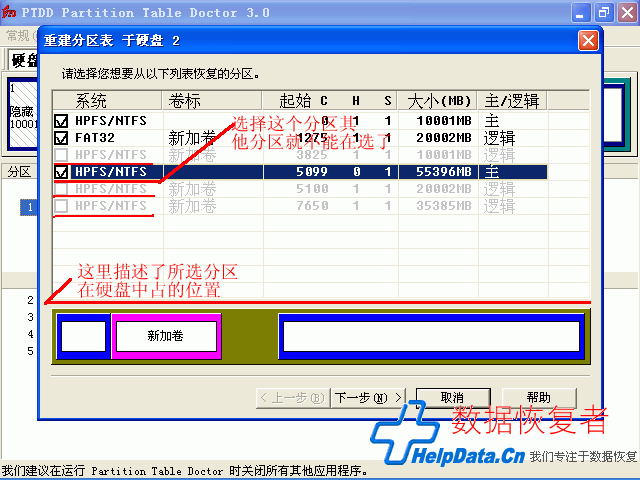Image resolution: width=640 pixels, height=480 pixels.
Task: Open help with the 帮助 button
Action: click(x=539, y=398)
